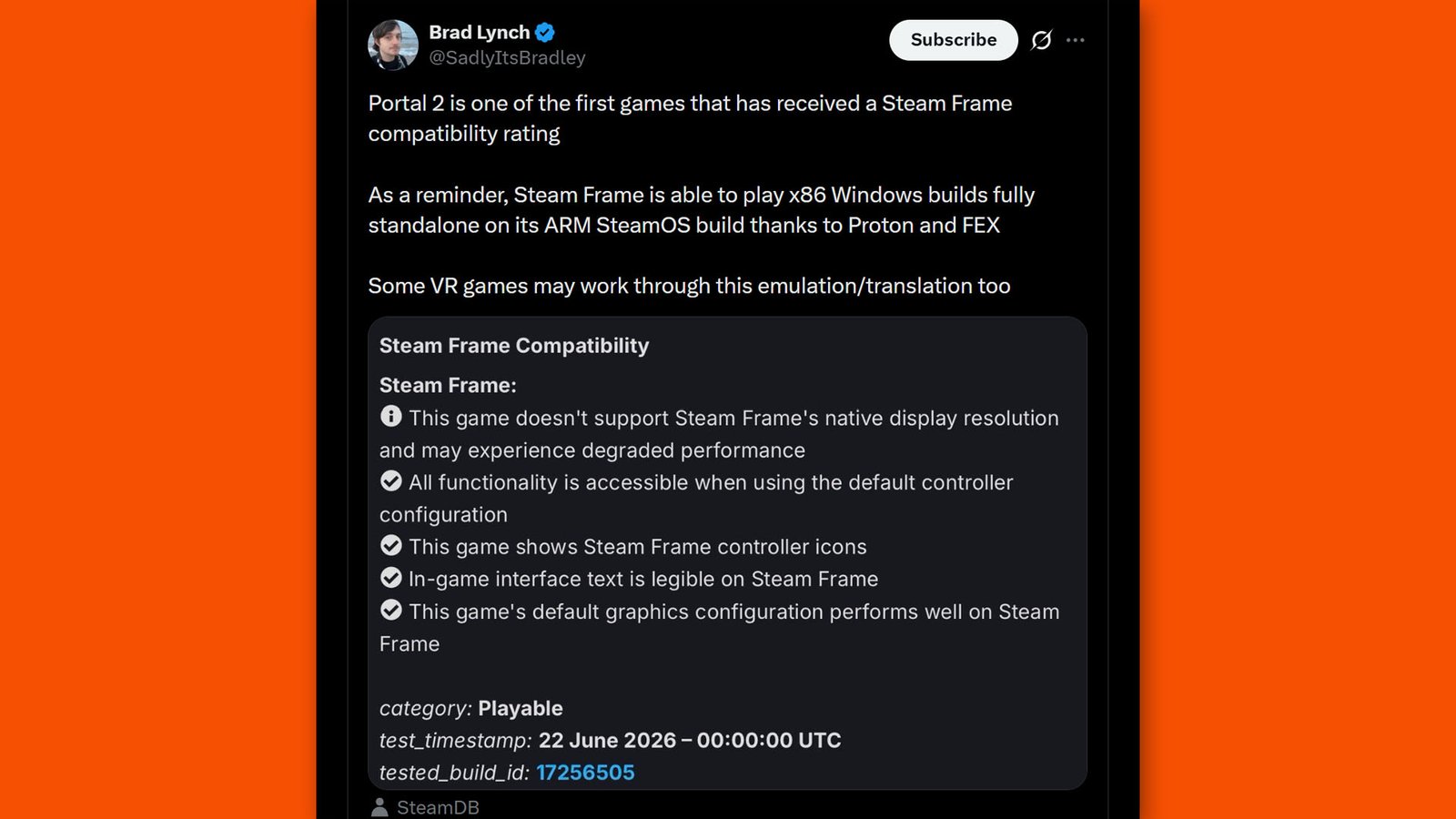The height and width of the screenshot is (819, 1456).
Task: Click the Playable category value
Action: tap(521, 708)
